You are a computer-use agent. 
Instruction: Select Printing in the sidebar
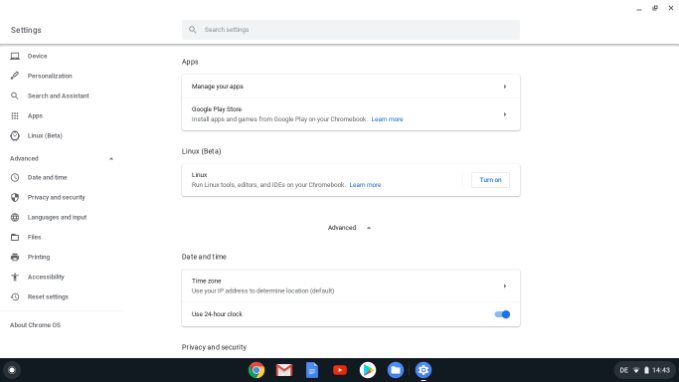tap(39, 257)
